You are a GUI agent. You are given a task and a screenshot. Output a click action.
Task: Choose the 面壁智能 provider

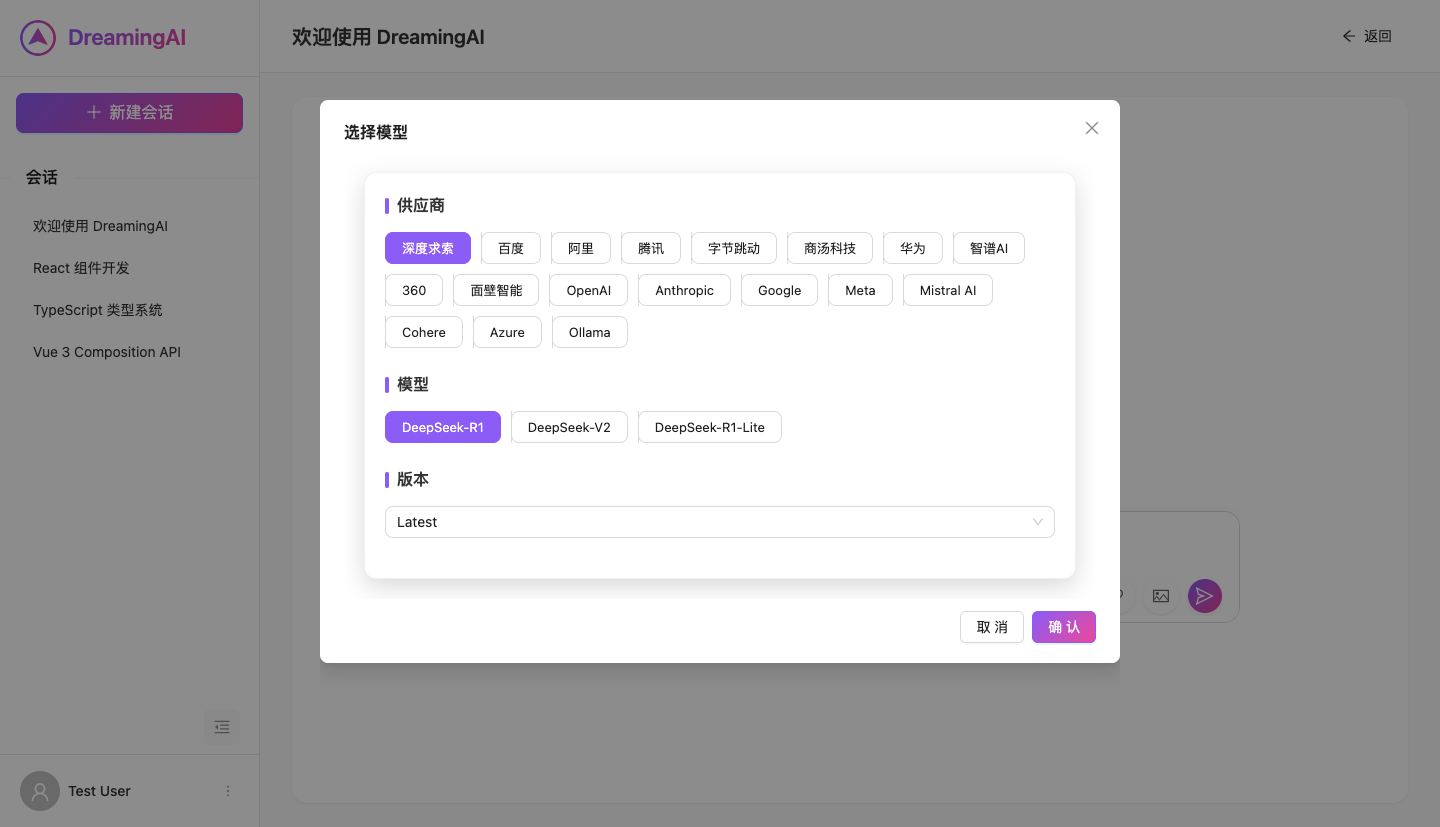pyautogui.click(x=496, y=290)
